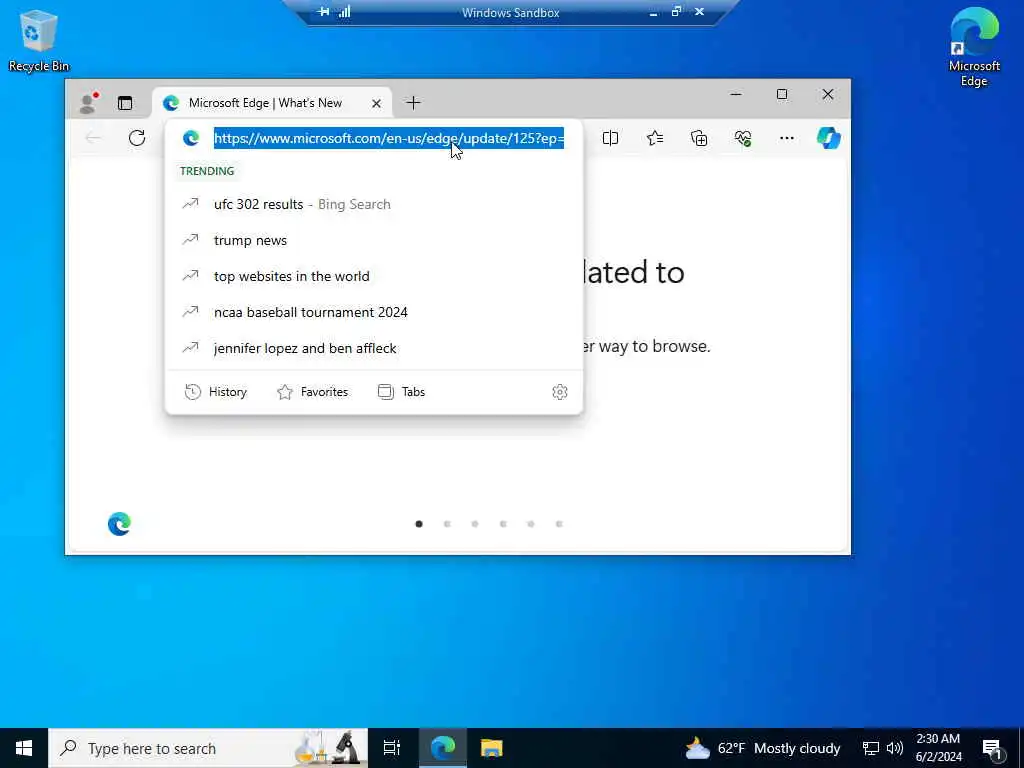This screenshot has width=1024, height=768.
Task: Open Task View from taskbar
Action: coord(392,748)
